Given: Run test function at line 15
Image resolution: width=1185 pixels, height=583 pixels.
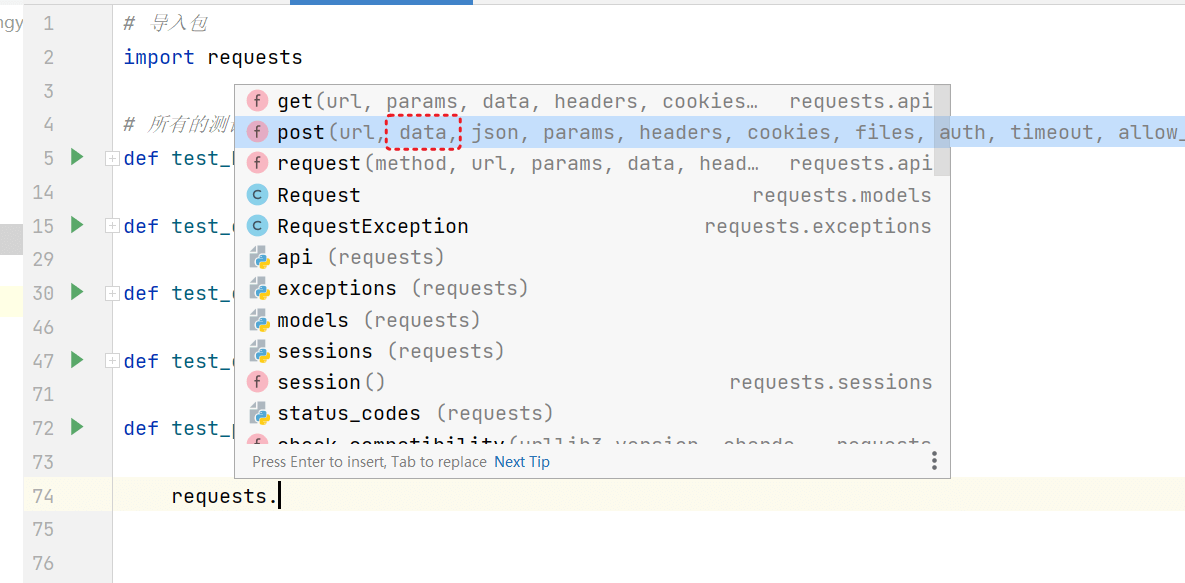Looking at the screenshot, I should [77, 225].
